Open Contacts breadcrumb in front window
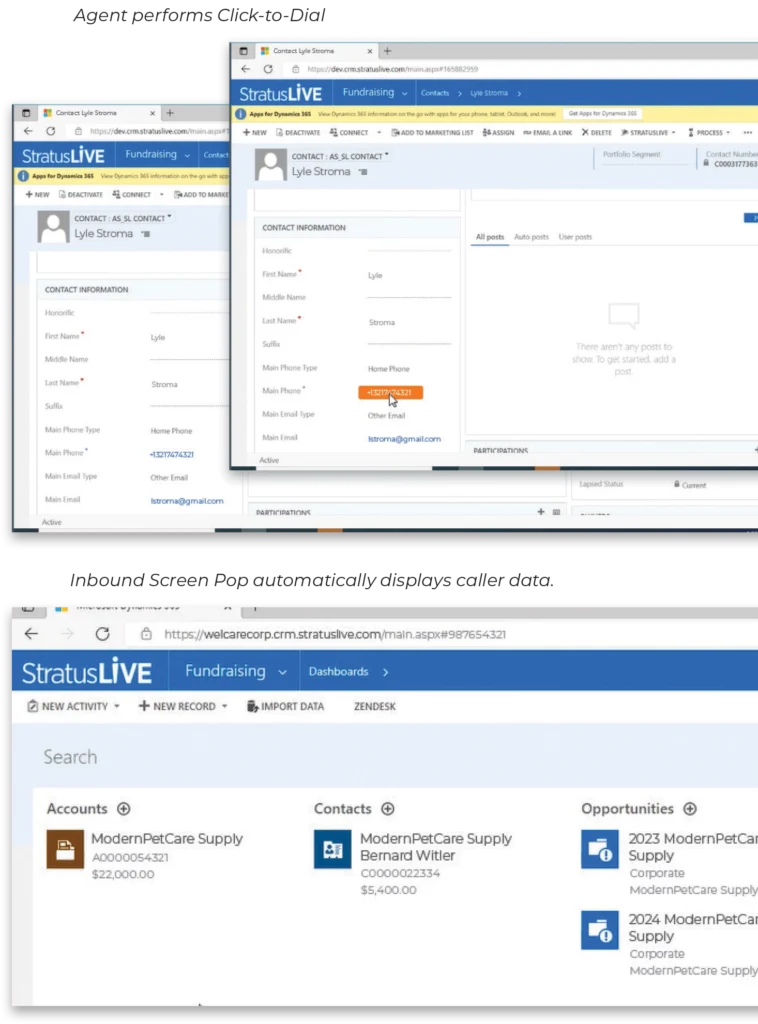This screenshot has height=1024, width=758. [435, 93]
